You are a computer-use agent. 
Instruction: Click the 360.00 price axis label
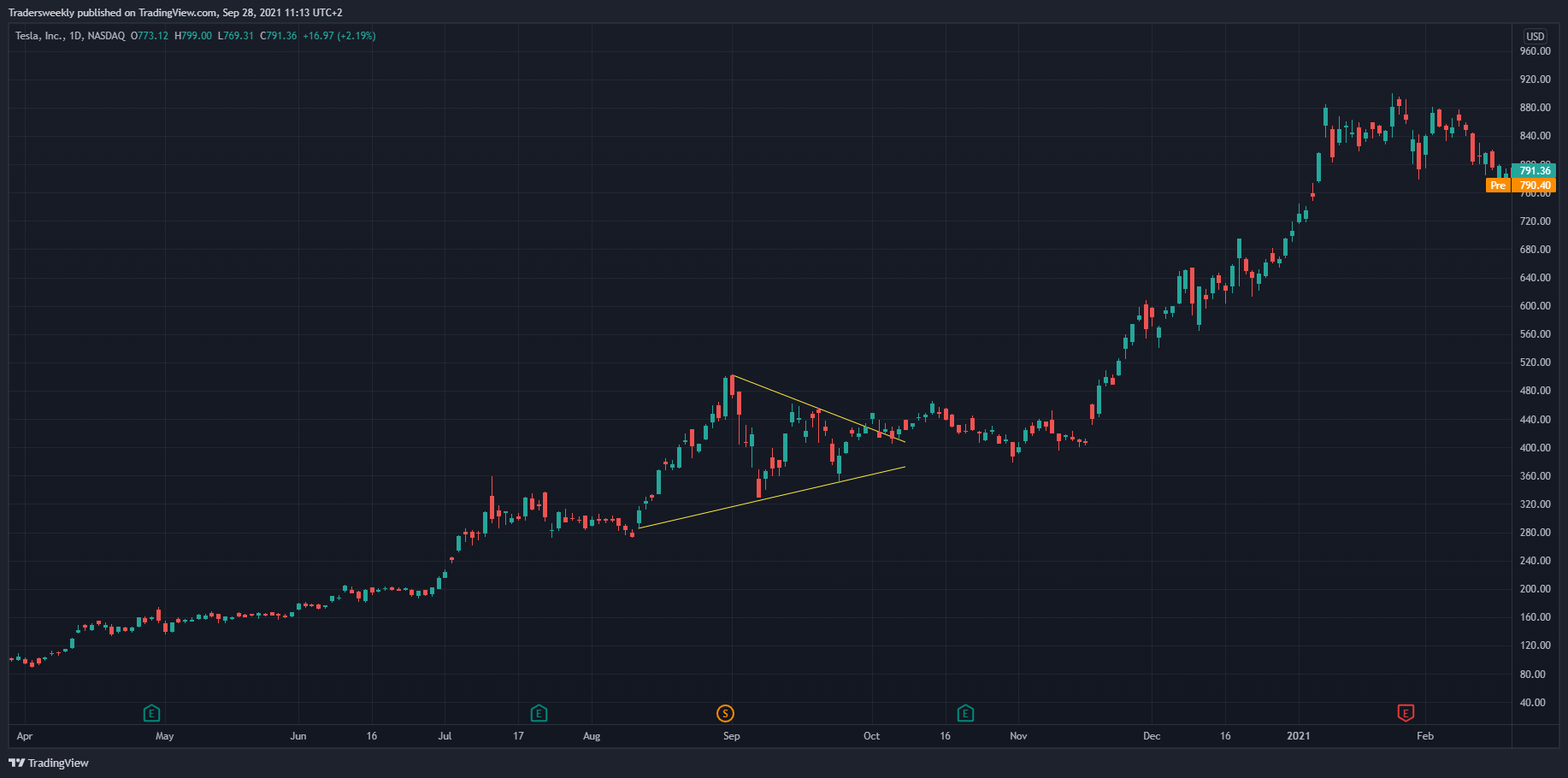coord(1535,476)
